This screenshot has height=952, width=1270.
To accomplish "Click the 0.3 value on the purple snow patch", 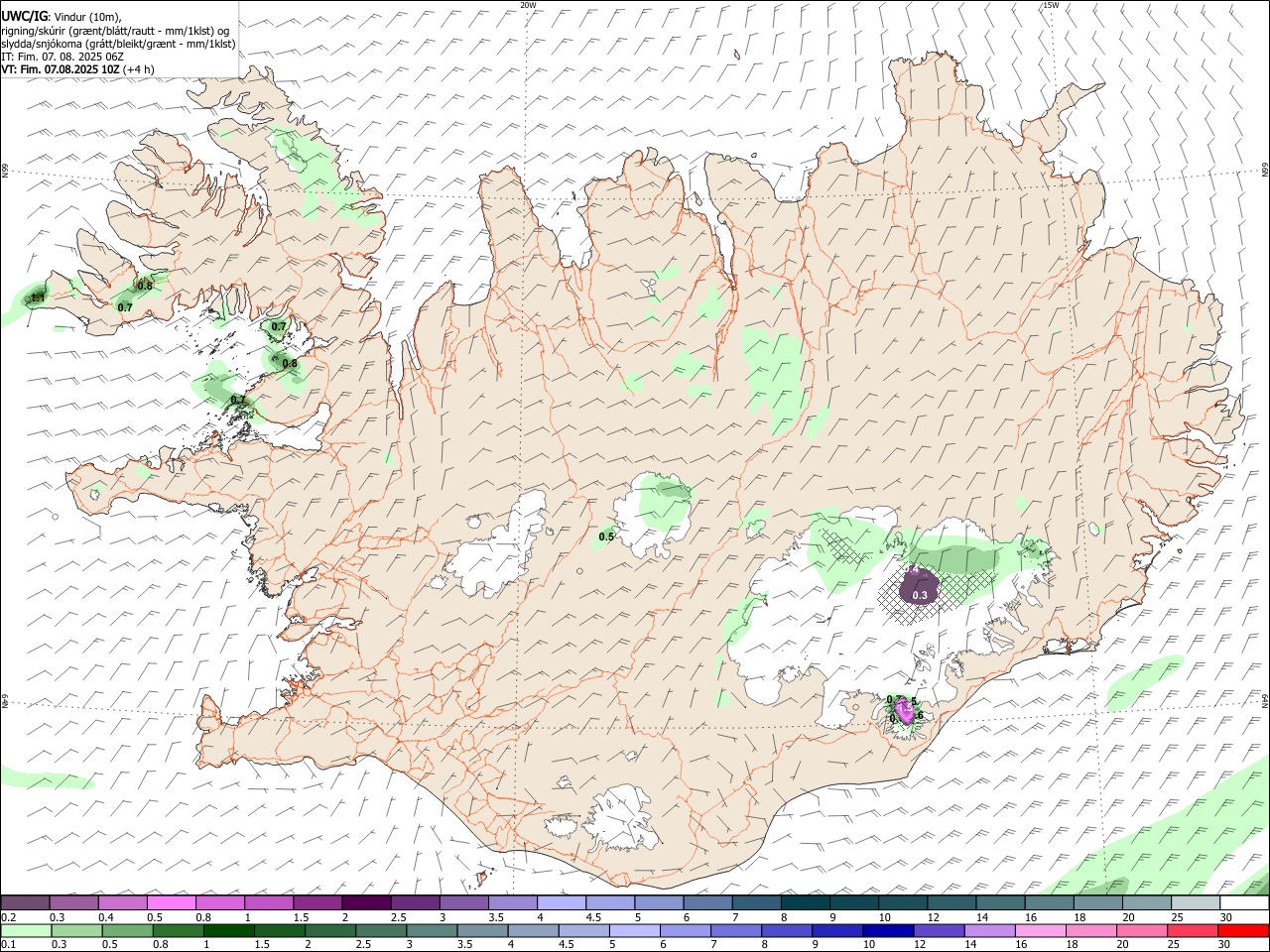I will tap(920, 595).
